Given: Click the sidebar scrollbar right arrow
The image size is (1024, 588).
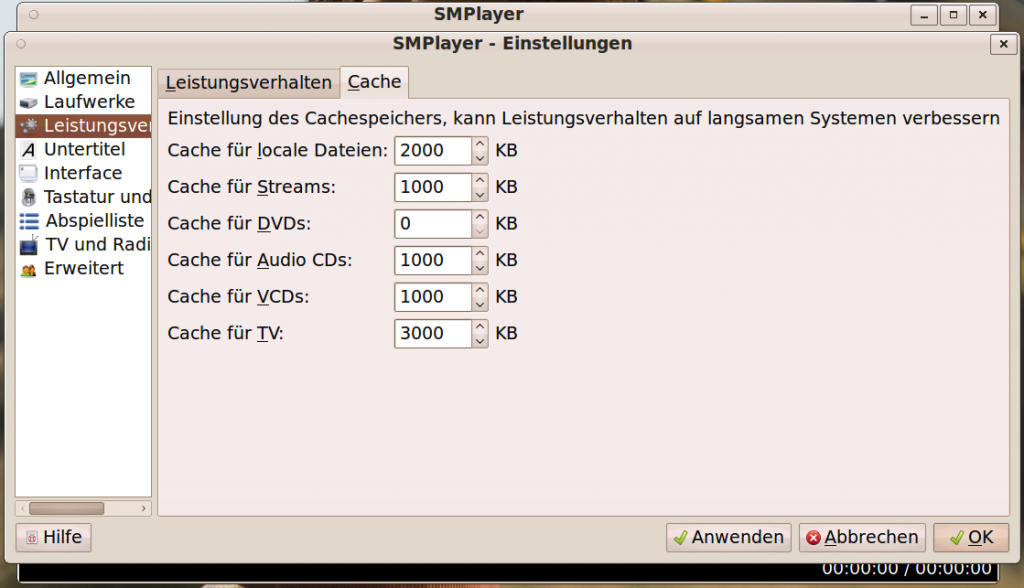Looking at the screenshot, I should pos(144,508).
